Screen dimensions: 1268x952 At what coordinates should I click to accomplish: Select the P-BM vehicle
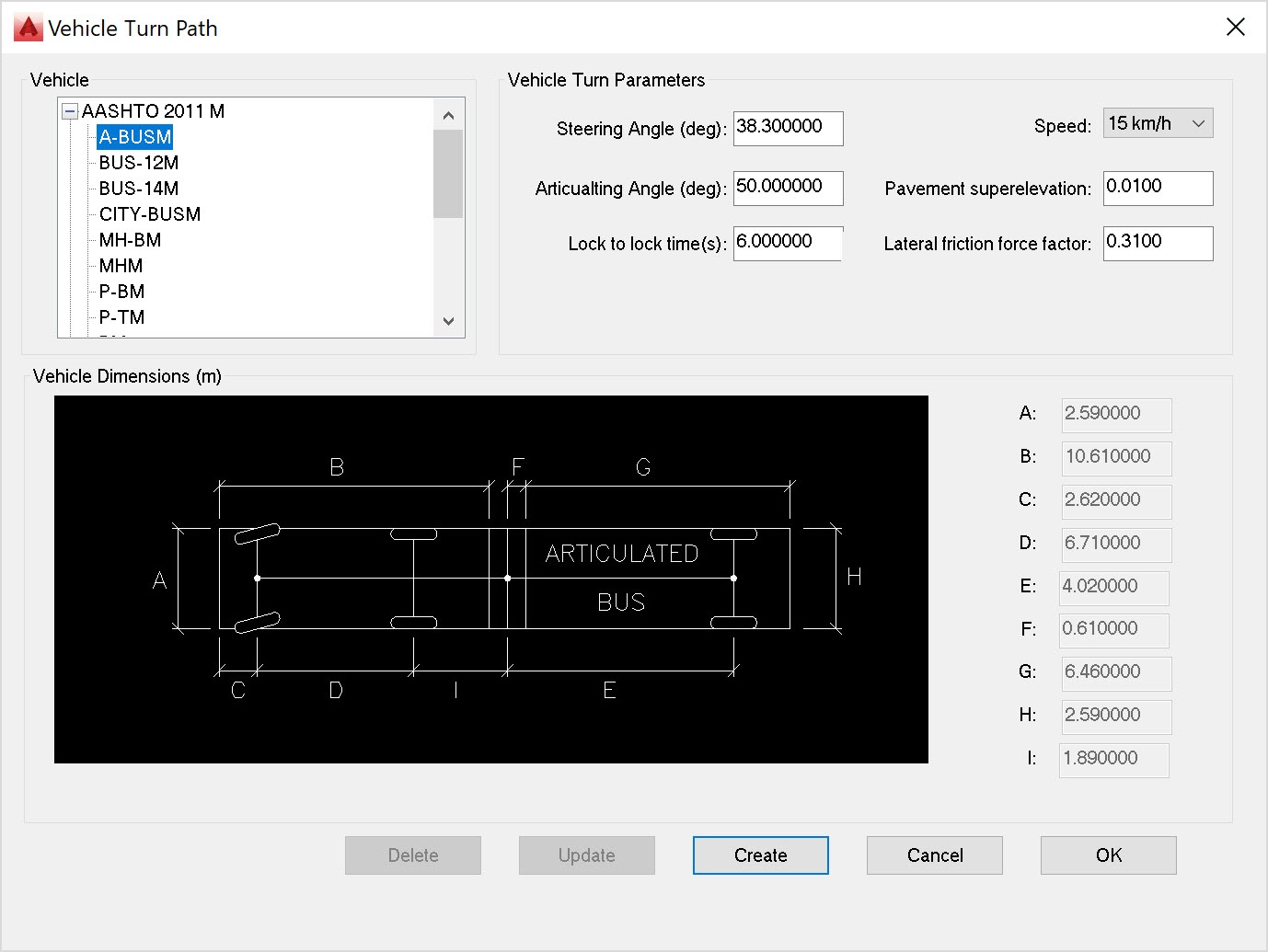coord(121,292)
